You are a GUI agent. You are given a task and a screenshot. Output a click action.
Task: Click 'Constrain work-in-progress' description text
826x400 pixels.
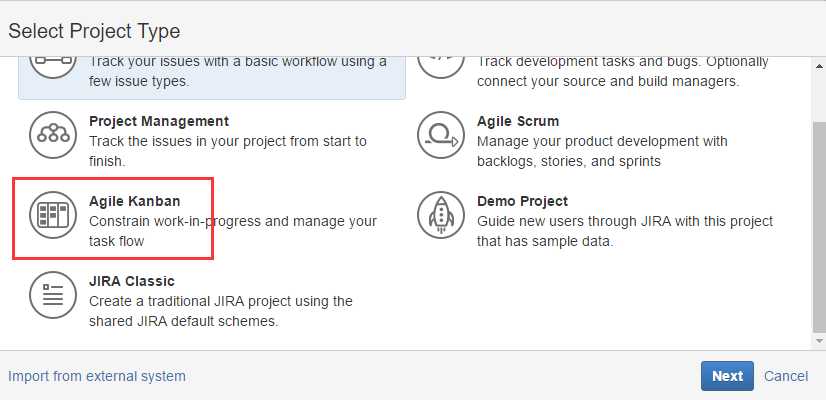click(x=233, y=231)
